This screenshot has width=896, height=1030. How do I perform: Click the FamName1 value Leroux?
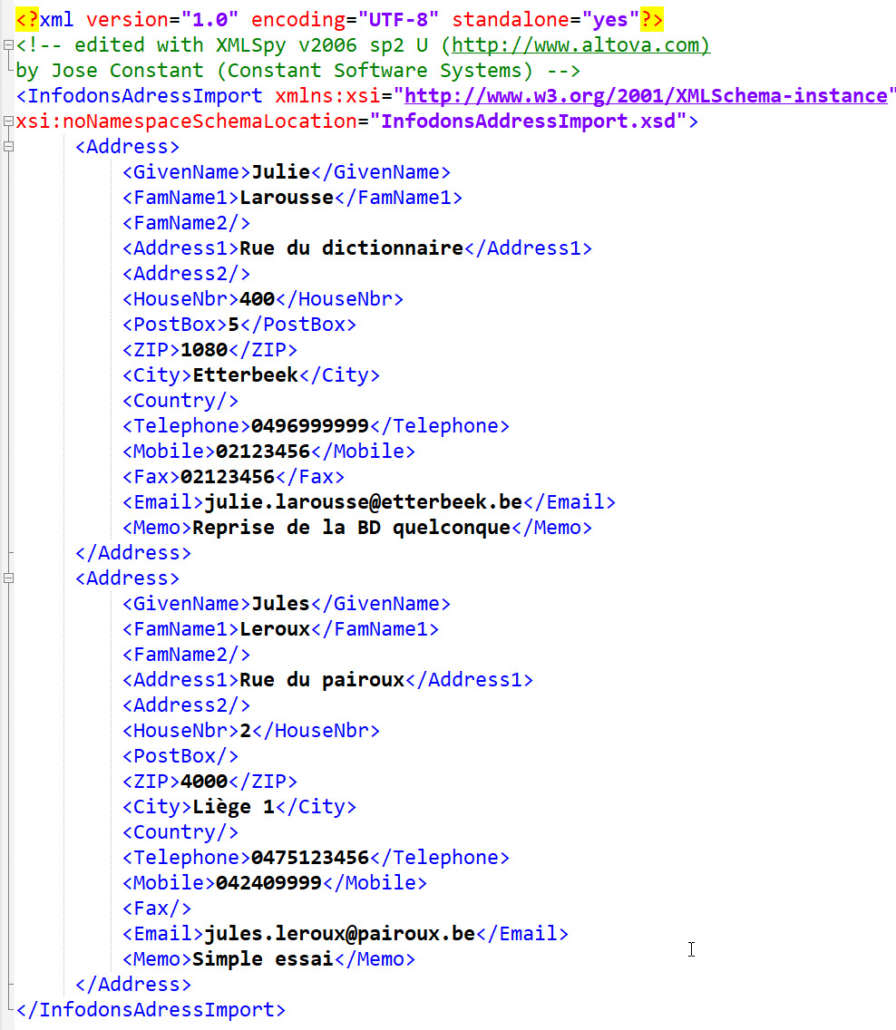275,629
